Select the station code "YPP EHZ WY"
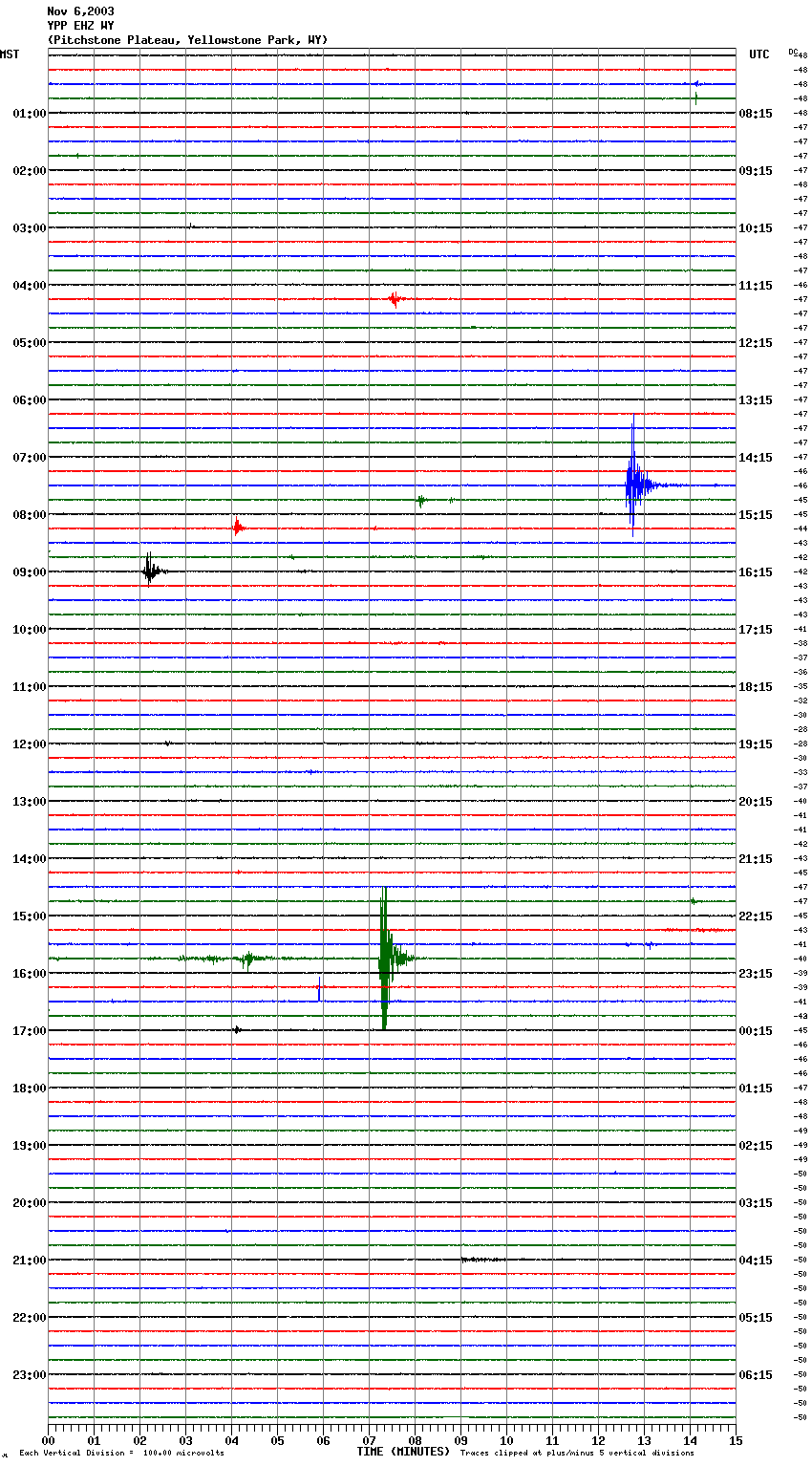Screen dimensions: 812x1466 click(80, 26)
